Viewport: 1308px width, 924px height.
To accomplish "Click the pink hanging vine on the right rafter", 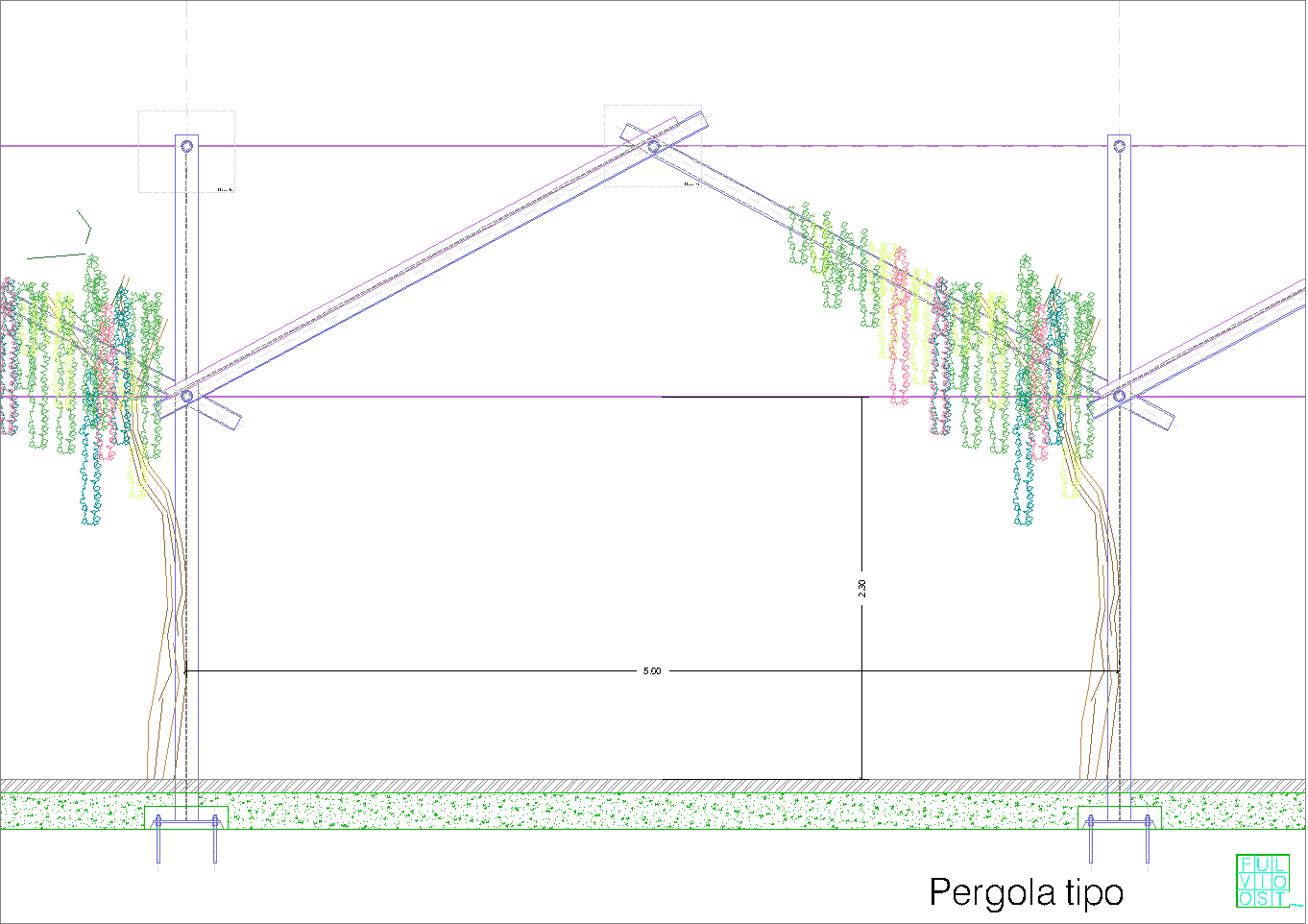I will [x=899, y=327].
